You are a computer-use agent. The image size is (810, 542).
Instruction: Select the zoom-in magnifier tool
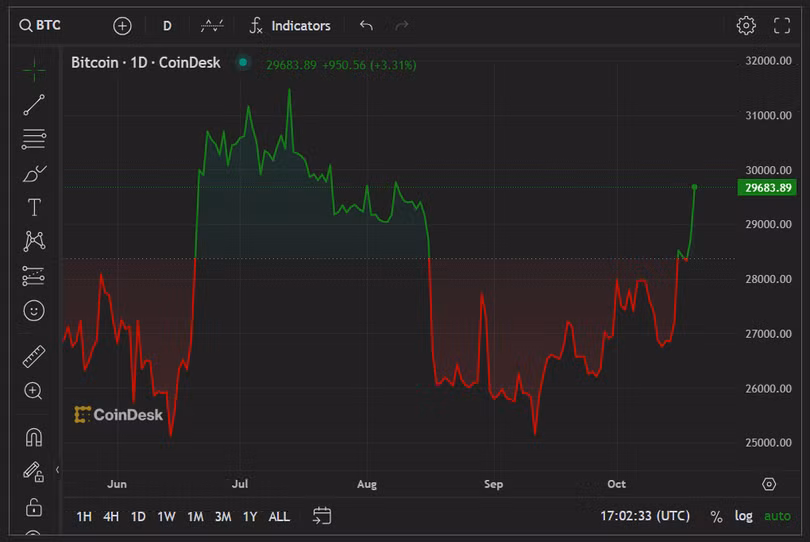34,391
